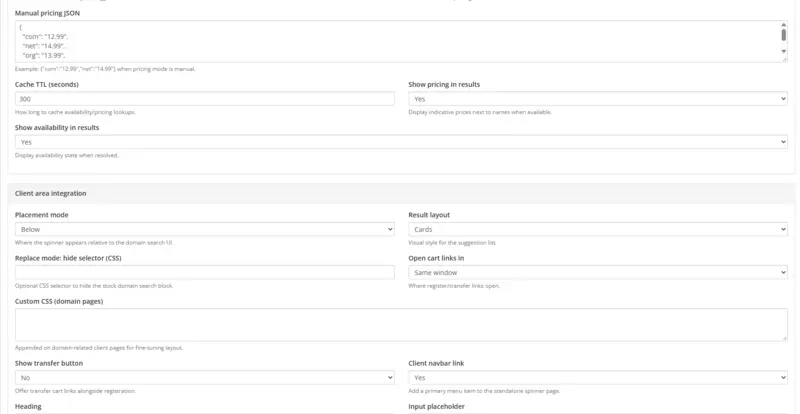
Task: Open the Open cart links in dropdown
Action: click(x=597, y=273)
